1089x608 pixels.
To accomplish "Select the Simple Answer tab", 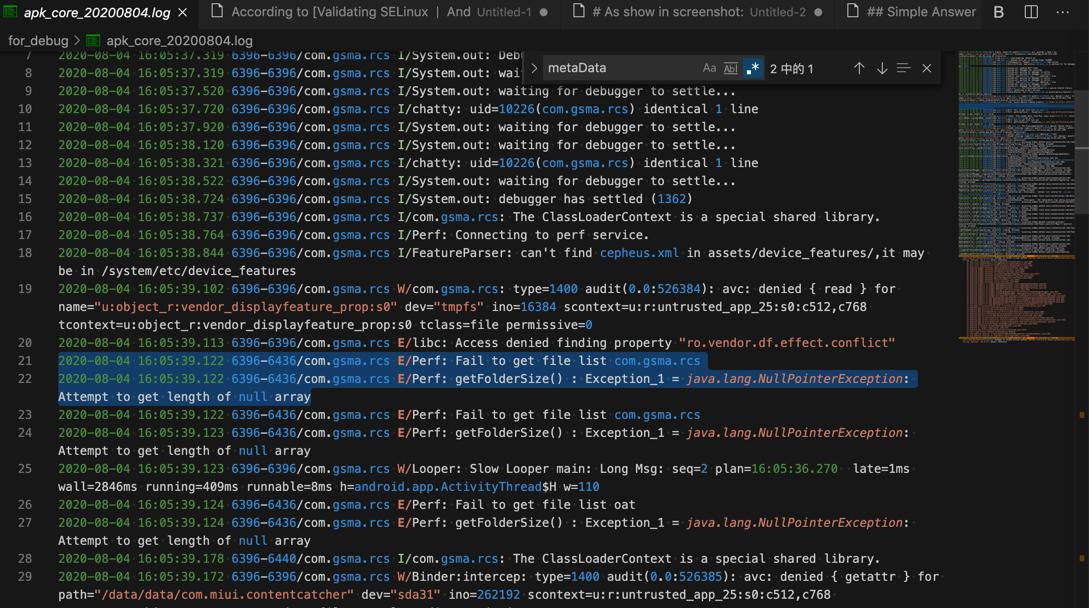I will [918, 12].
